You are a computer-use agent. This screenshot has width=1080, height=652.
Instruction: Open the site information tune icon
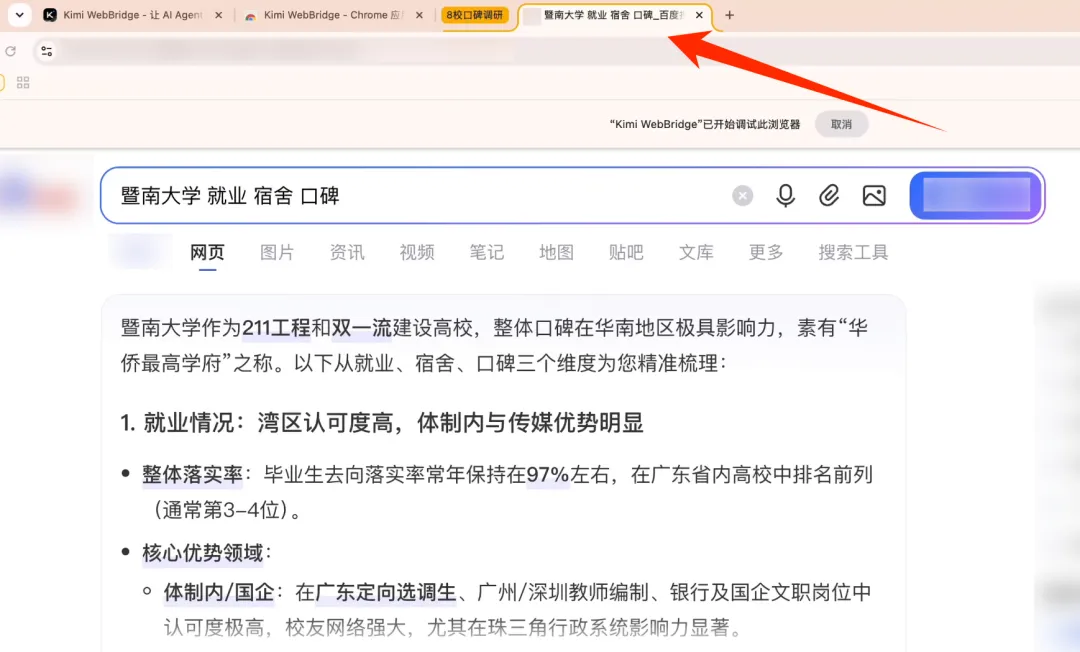46,51
